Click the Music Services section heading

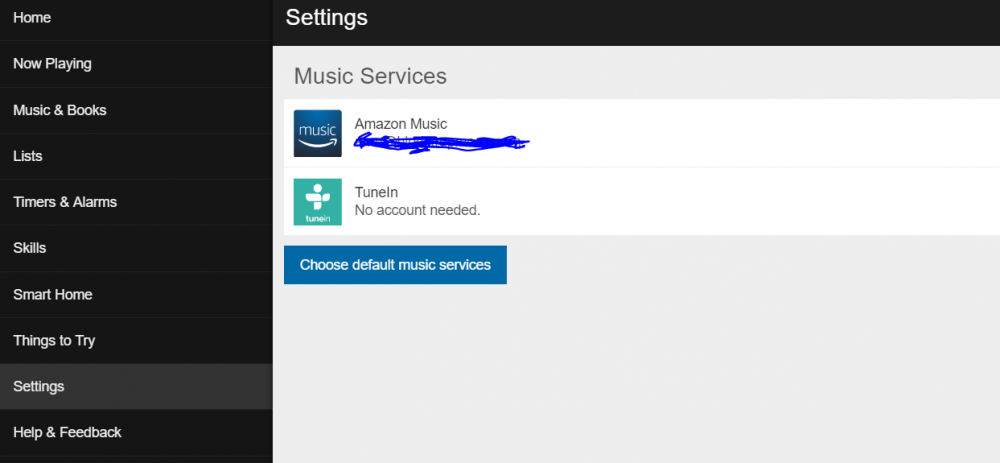pos(370,76)
